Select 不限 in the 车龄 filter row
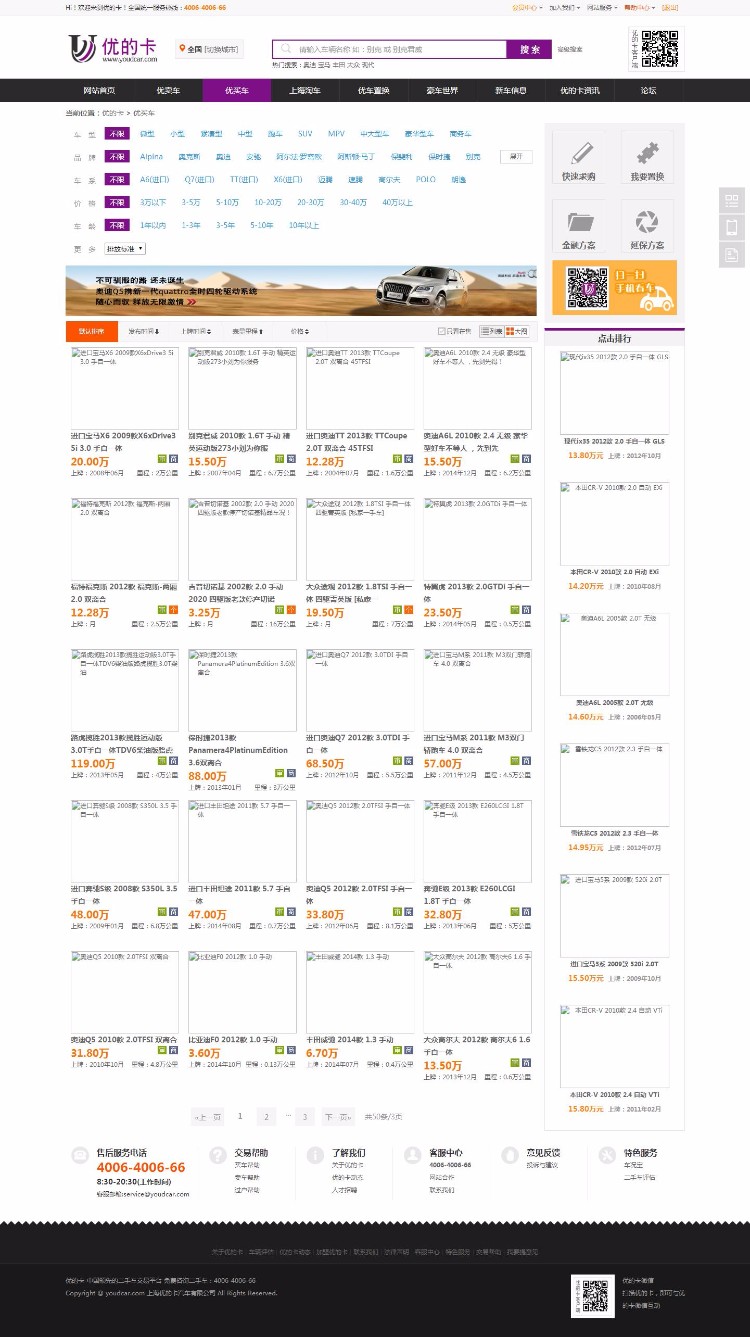The width and height of the screenshot is (750, 1337). coord(118,225)
